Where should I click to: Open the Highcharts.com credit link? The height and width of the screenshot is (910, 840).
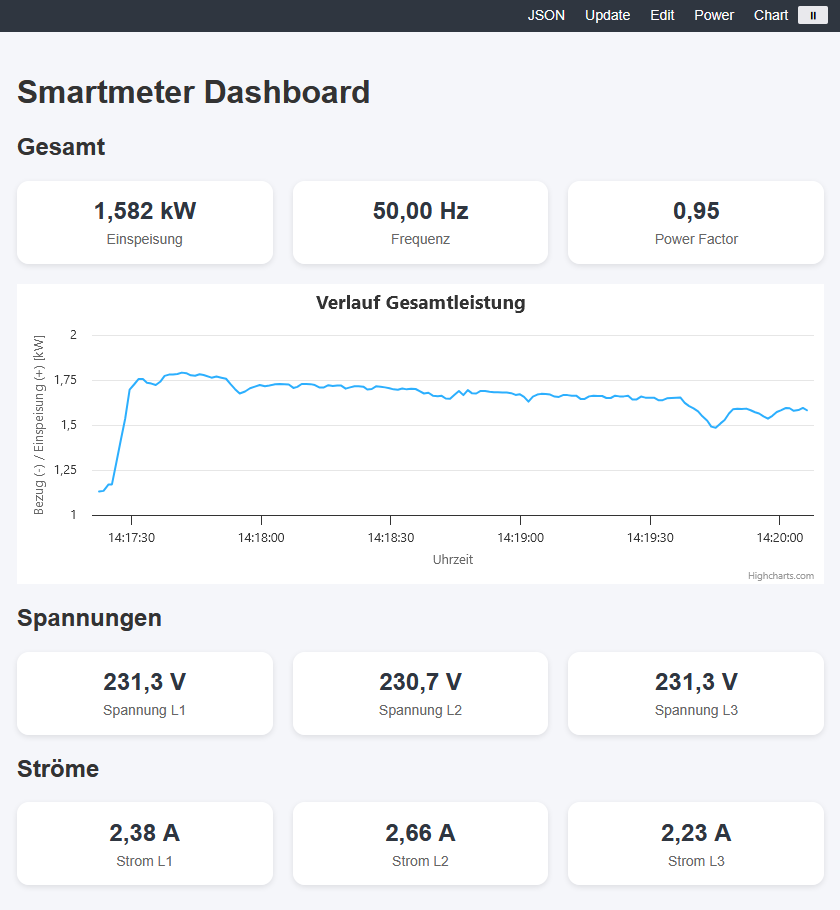(x=780, y=576)
